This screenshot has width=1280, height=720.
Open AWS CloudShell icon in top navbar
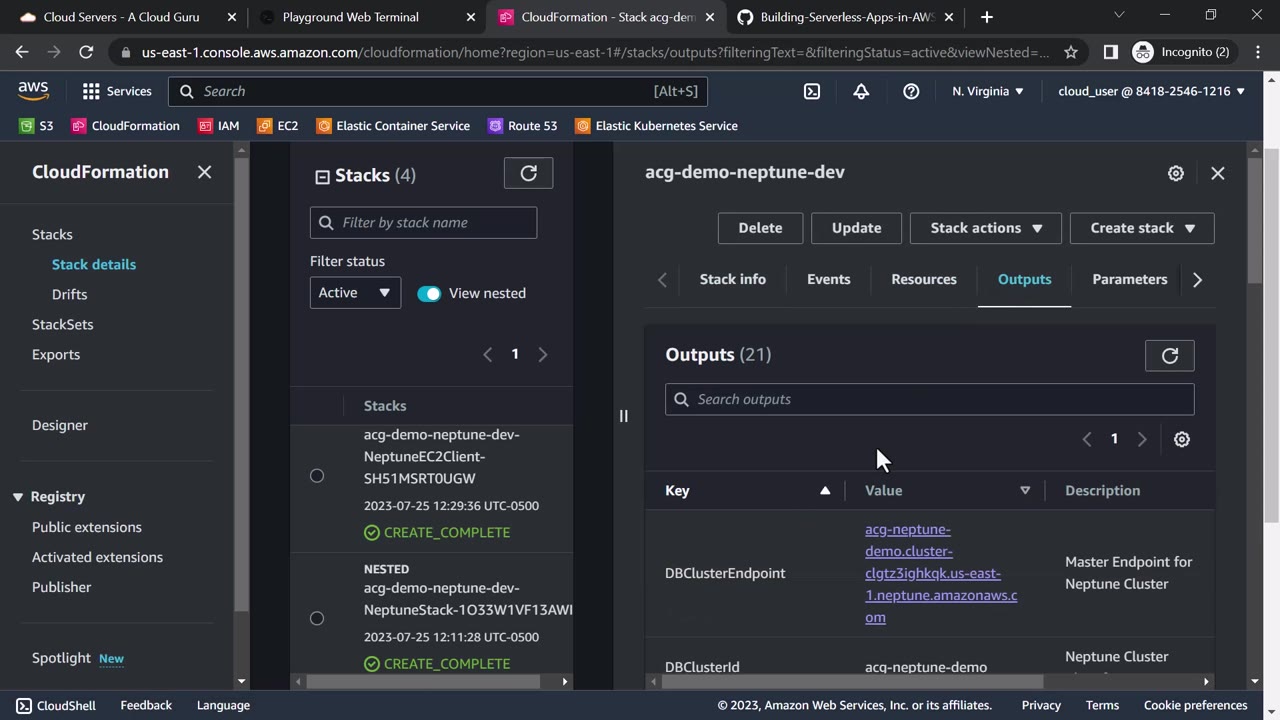[812, 91]
